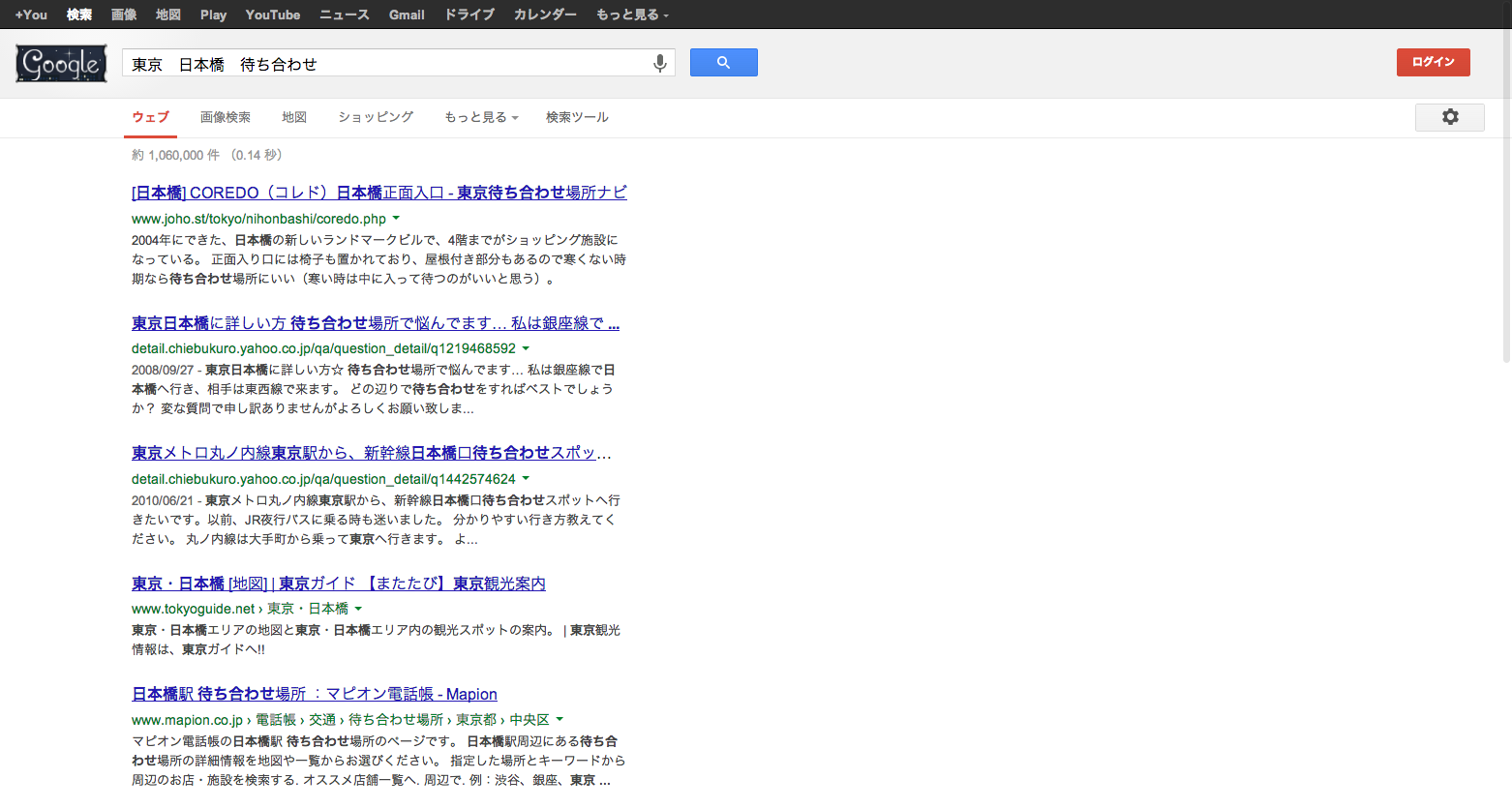Image resolution: width=1512 pixels, height=809 pixels.
Task: Click the blue magnifier search button
Action: pyautogui.click(x=723, y=63)
